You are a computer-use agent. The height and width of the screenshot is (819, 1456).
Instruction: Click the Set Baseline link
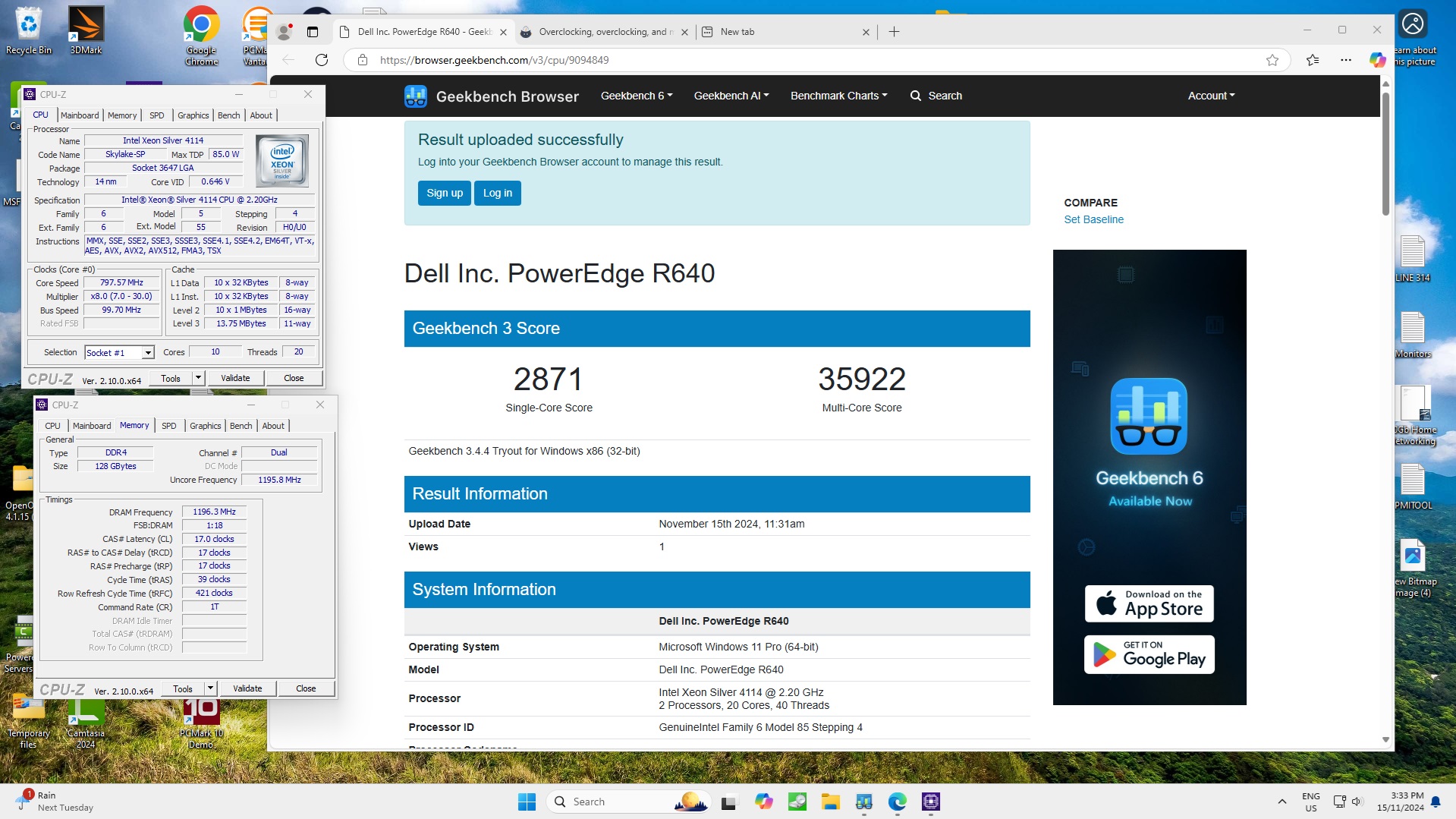1093,219
